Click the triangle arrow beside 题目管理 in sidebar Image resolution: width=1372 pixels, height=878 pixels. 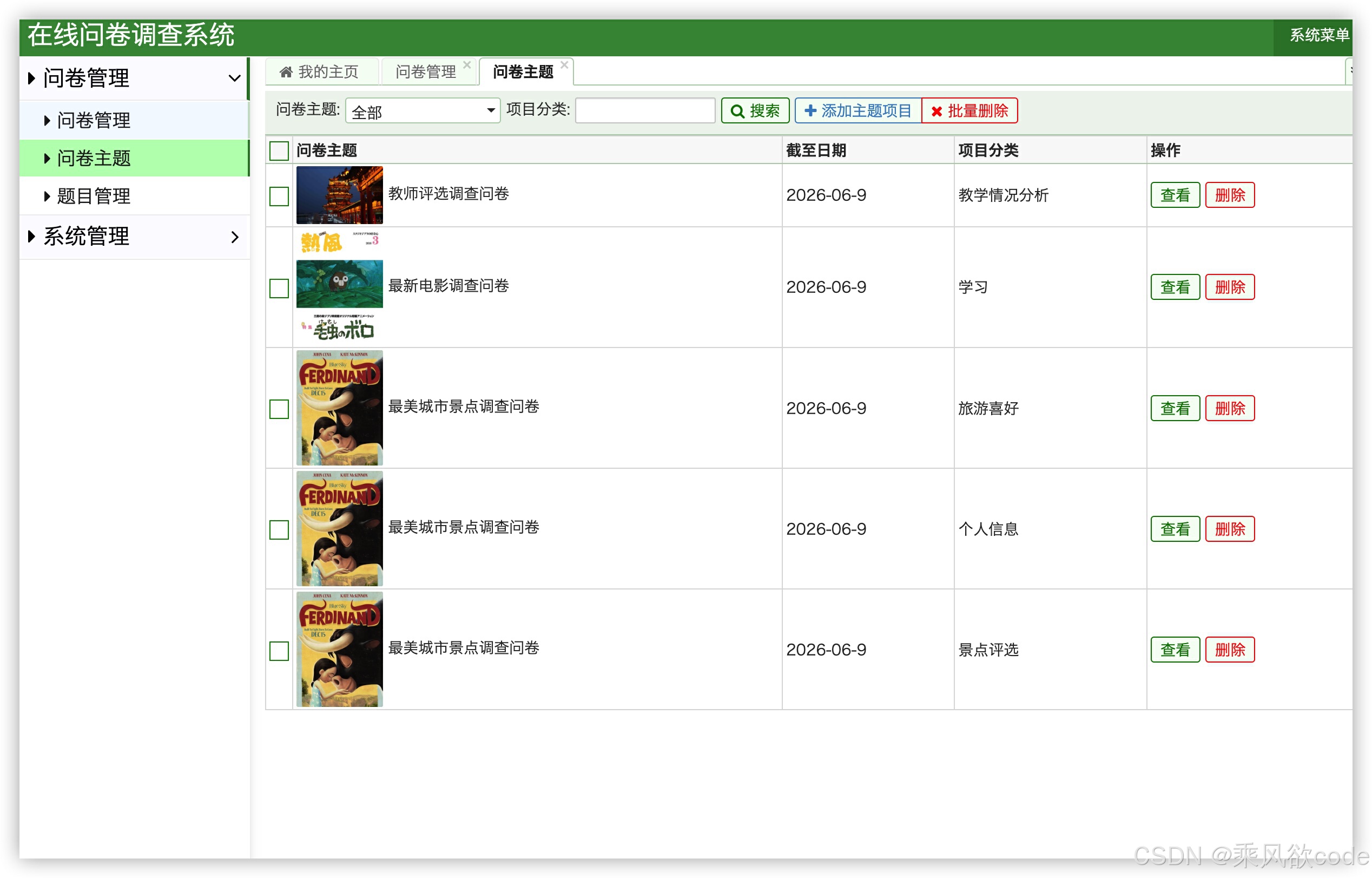[47, 196]
